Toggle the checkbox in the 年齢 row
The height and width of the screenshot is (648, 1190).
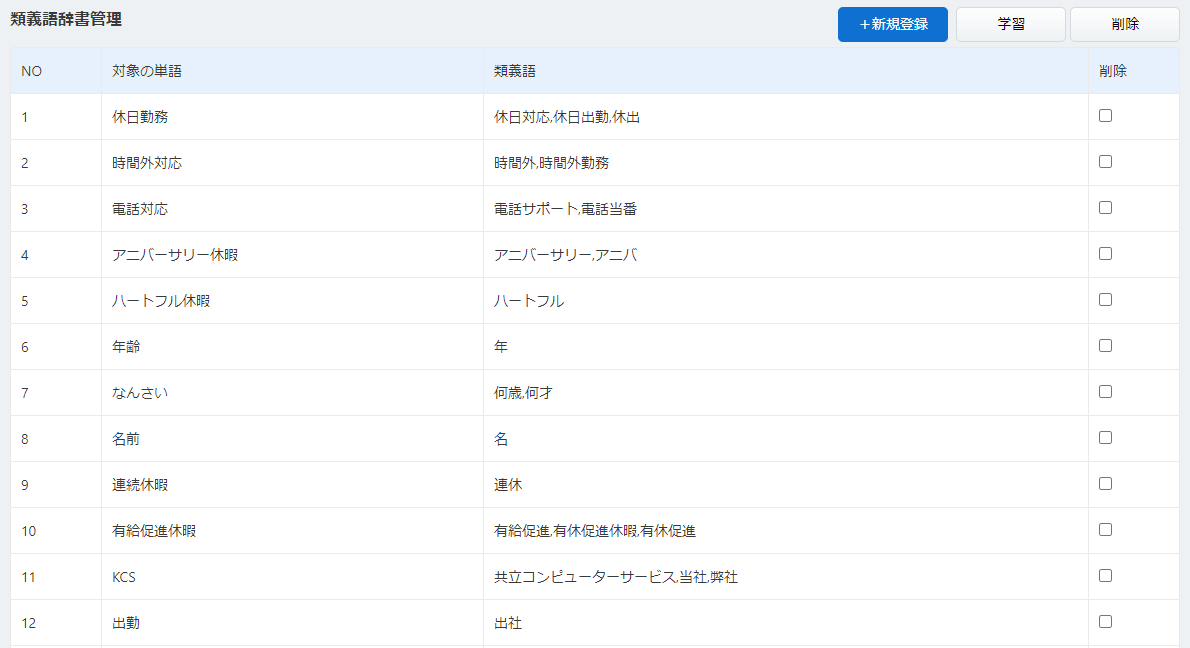coord(1105,346)
